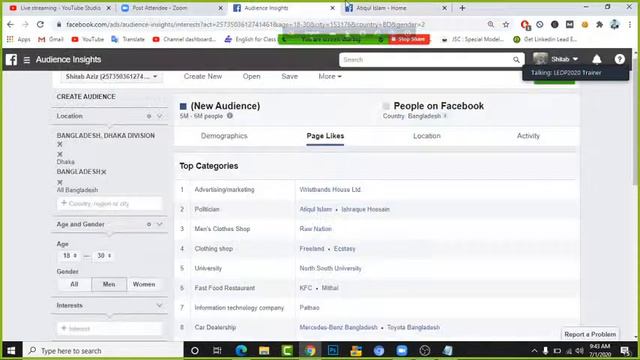Open the More dropdown menu
640x360 pixels.
pyautogui.click(x=330, y=76)
